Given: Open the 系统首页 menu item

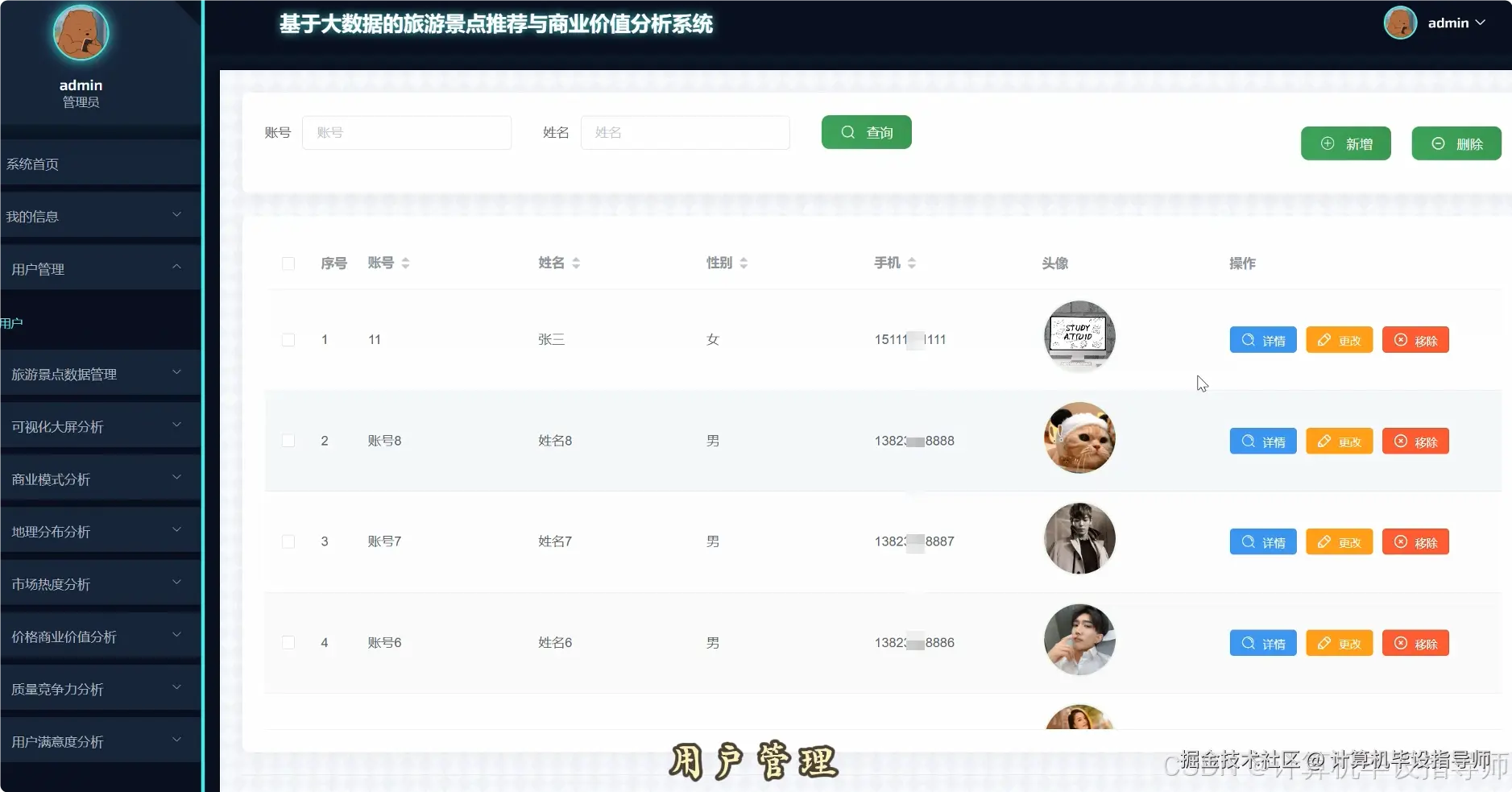Looking at the screenshot, I should (33, 164).
